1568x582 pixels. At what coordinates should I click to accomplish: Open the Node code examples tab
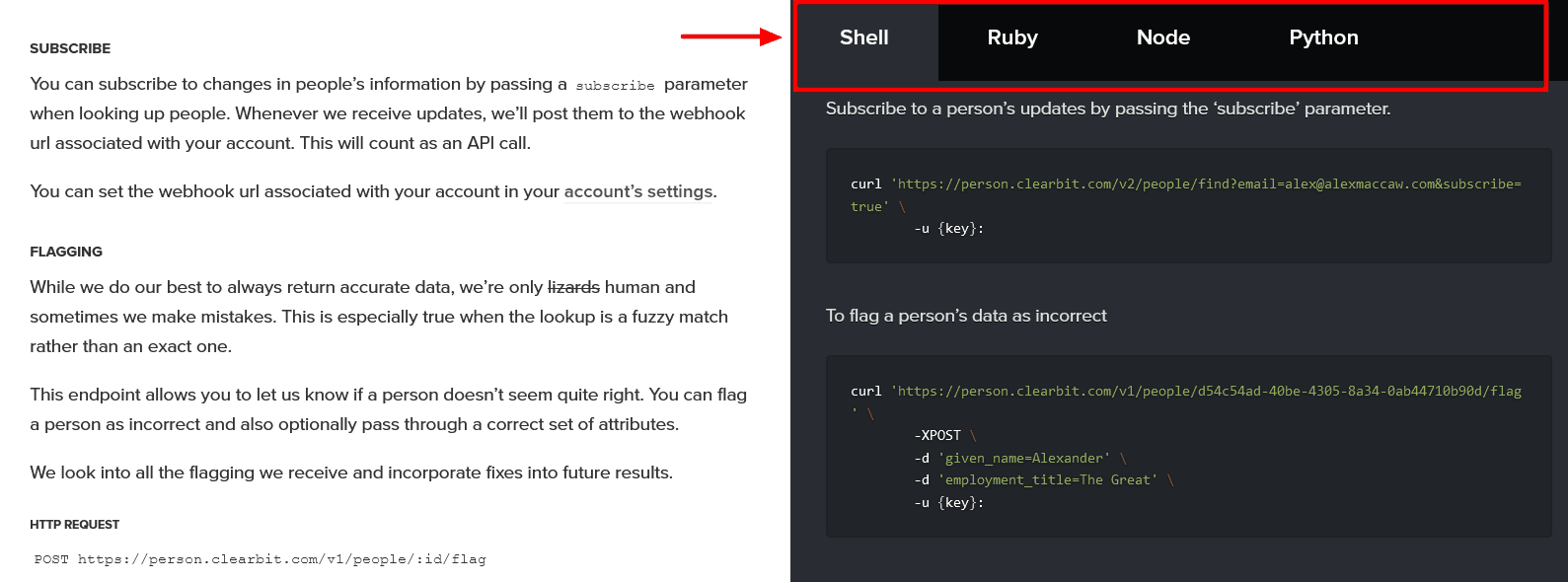[1162, 38]
